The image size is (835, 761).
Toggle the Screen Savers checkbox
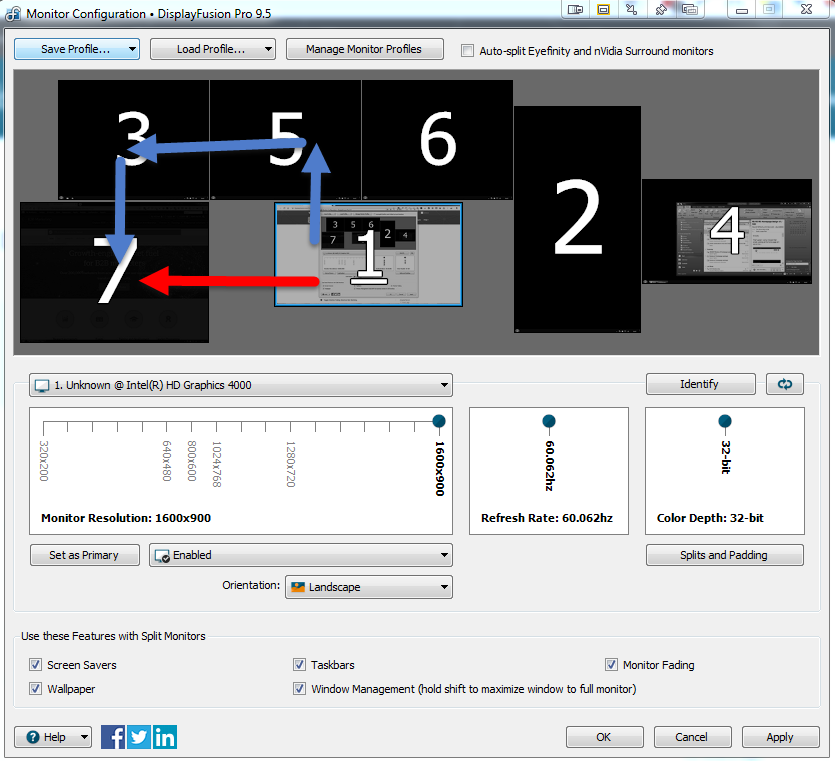point(36,665)
